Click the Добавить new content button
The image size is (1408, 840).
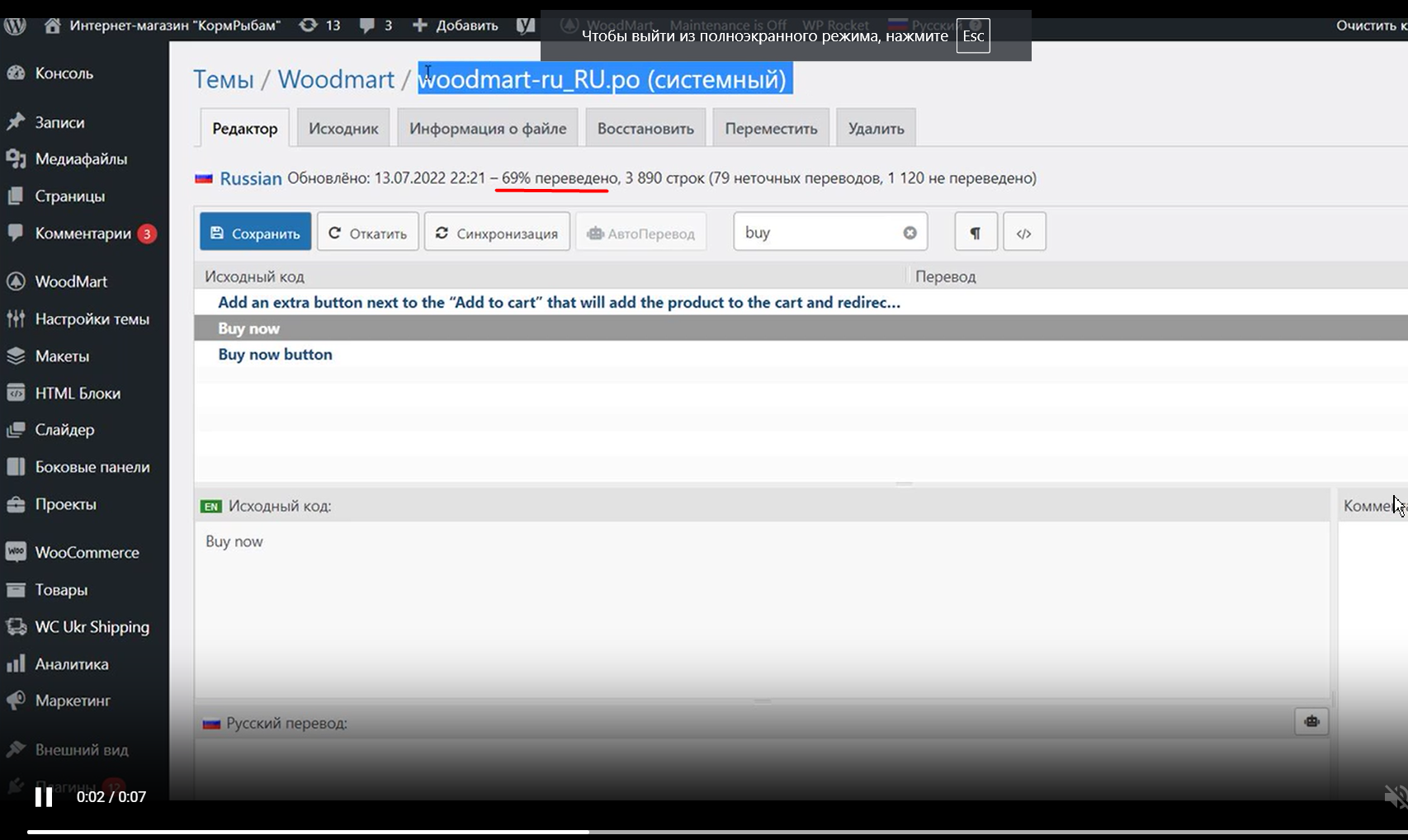tap(455, 26)
